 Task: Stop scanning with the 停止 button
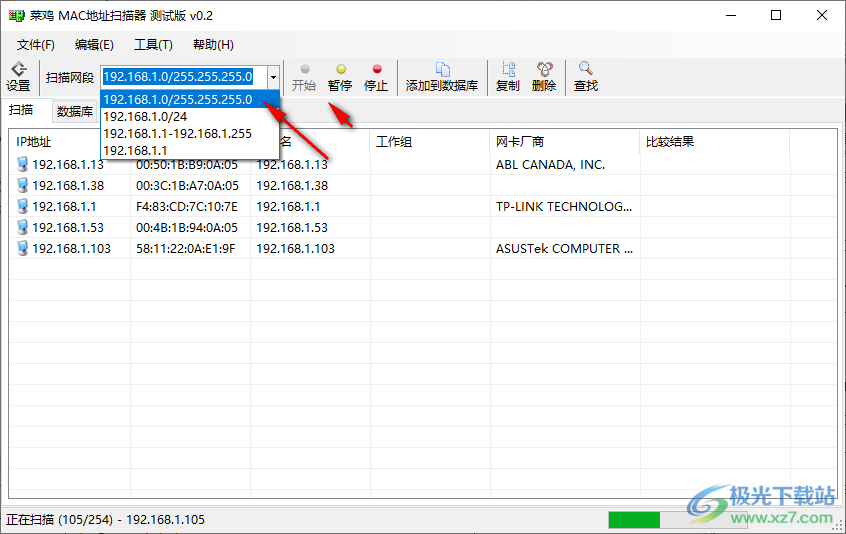[376, 77]
